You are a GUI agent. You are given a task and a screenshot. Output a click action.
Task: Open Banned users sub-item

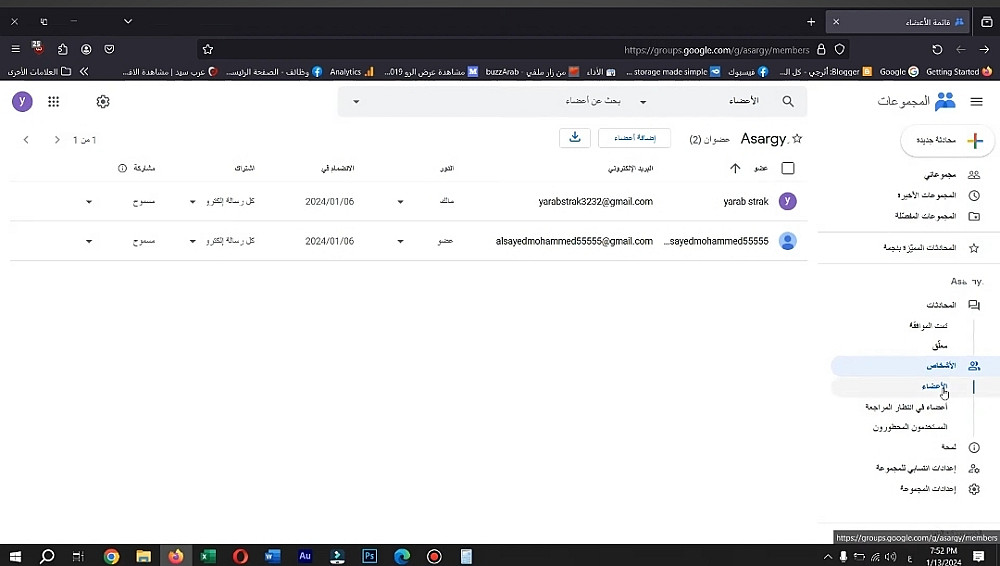[910, 427]
